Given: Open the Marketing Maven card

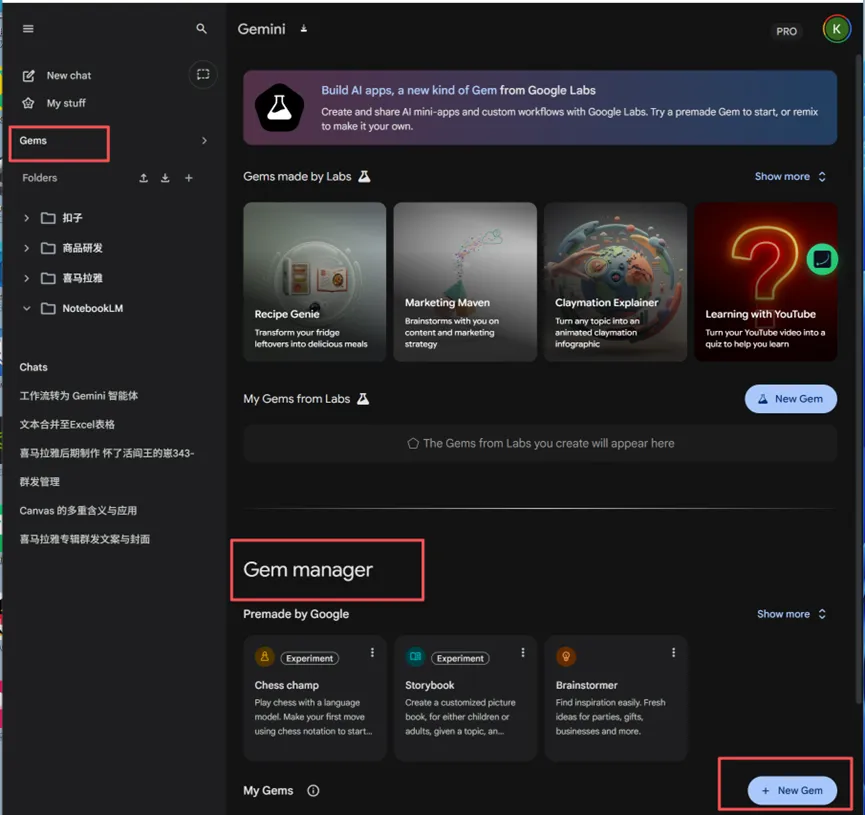Looking at the screenshot, I should point(465,282).
